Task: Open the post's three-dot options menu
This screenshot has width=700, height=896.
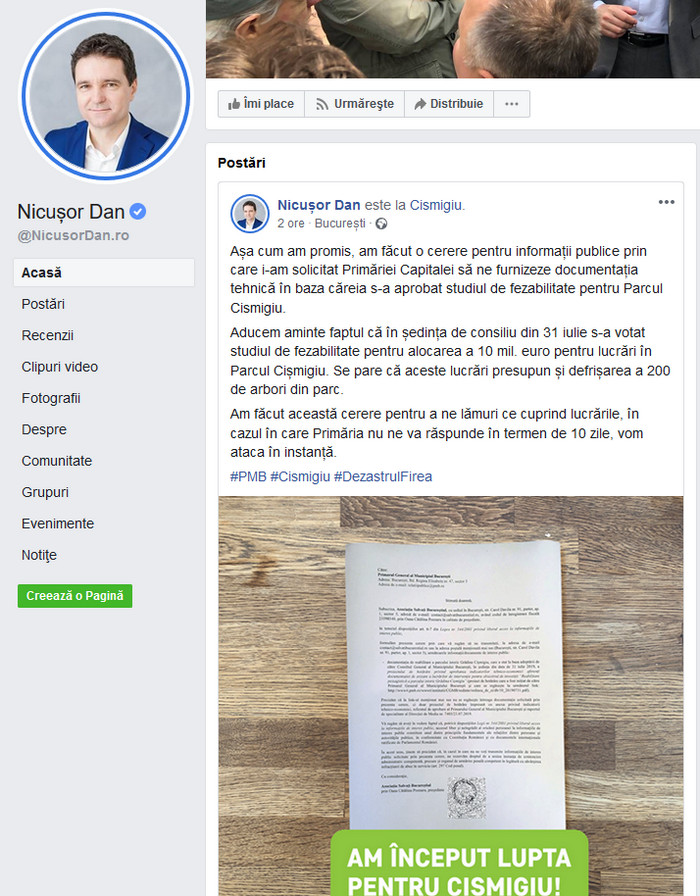Action: pos(666,202)
